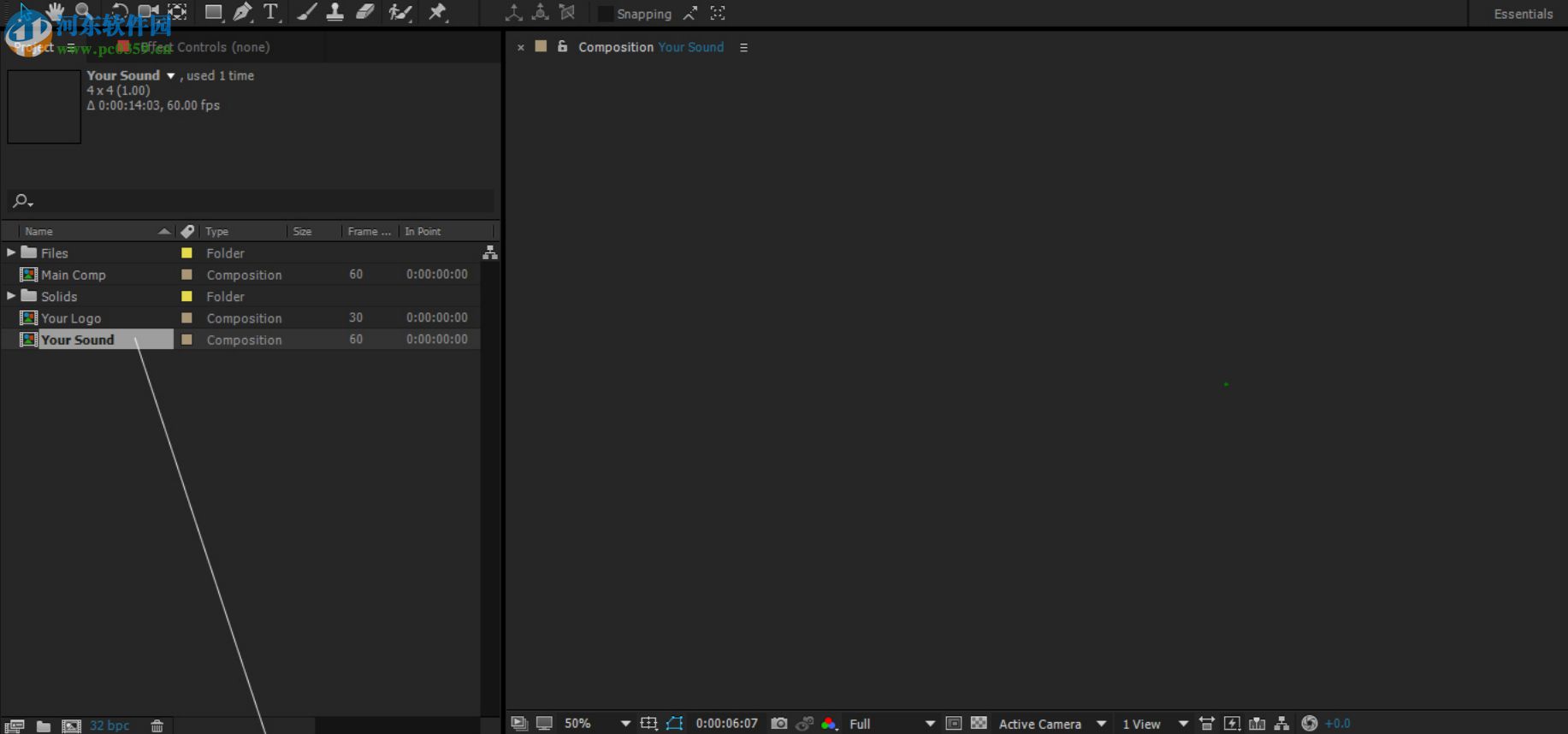Toggle the transparency grid
Viewport: 1568px width, 734px height.
point(979,724)
